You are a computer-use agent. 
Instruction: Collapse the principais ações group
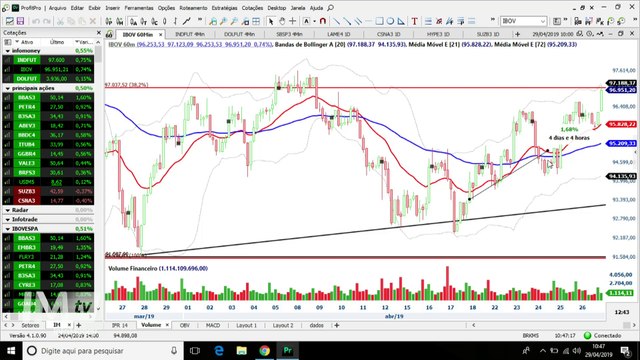click(8, 88)
